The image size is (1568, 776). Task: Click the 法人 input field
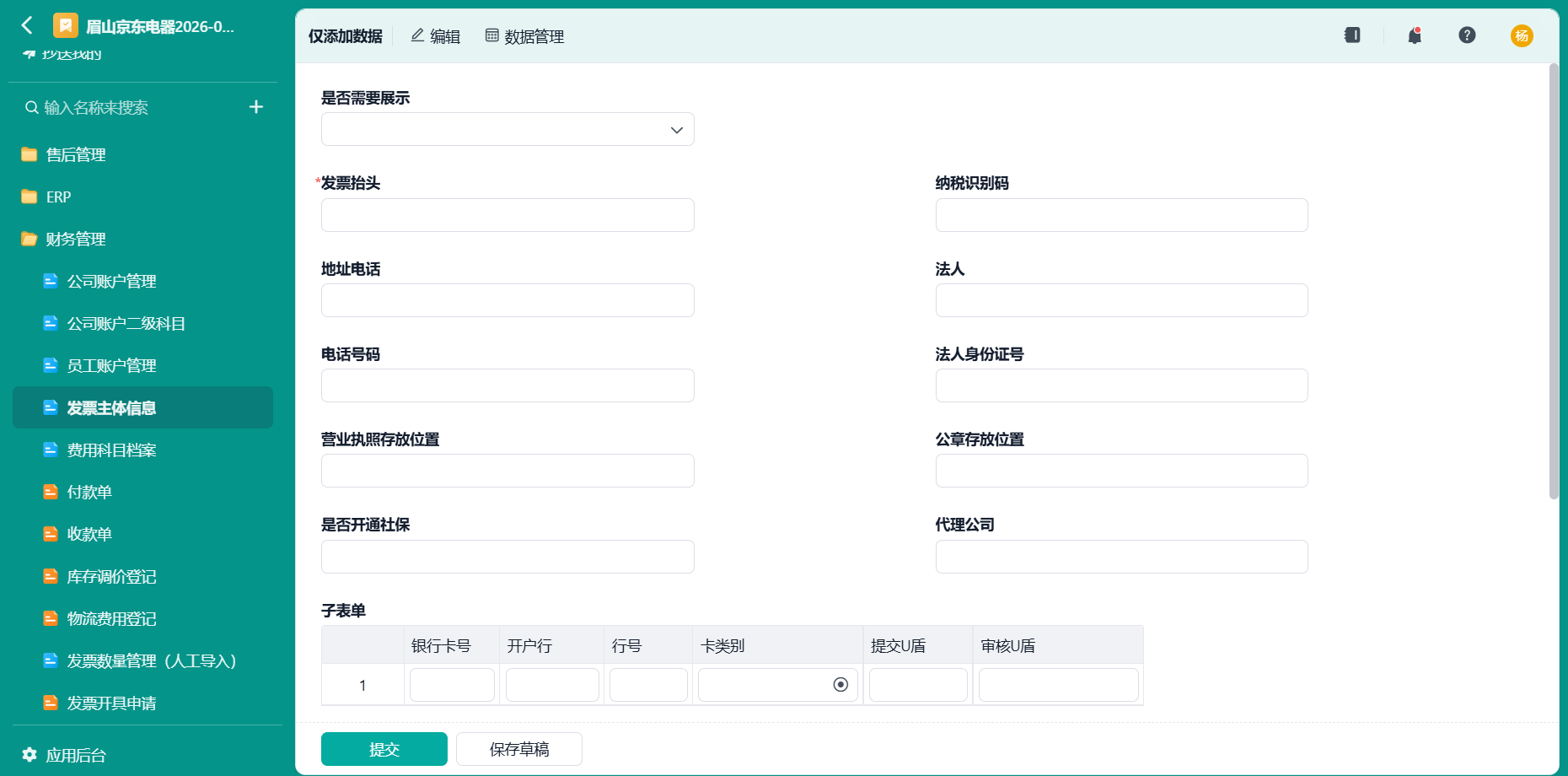click(x=1122, y=300)
